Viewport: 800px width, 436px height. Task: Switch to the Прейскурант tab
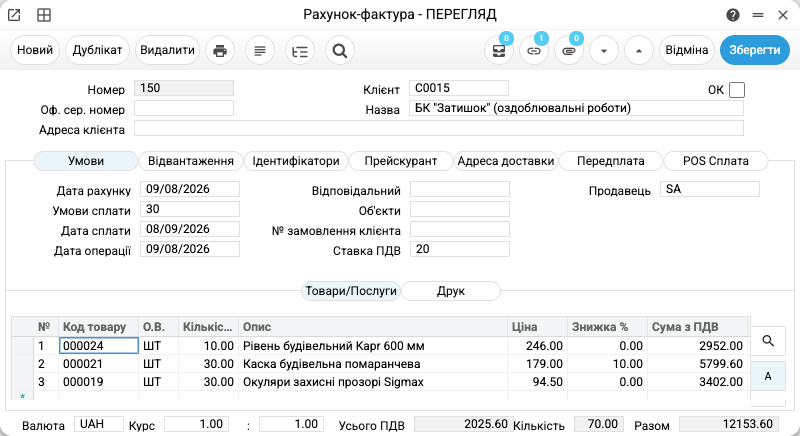[401, 161]
